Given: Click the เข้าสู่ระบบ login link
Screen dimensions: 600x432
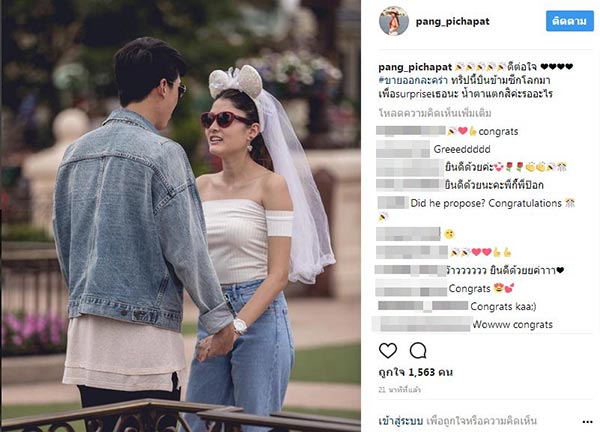Looking at the screenshot, I should tap(401, 421).
